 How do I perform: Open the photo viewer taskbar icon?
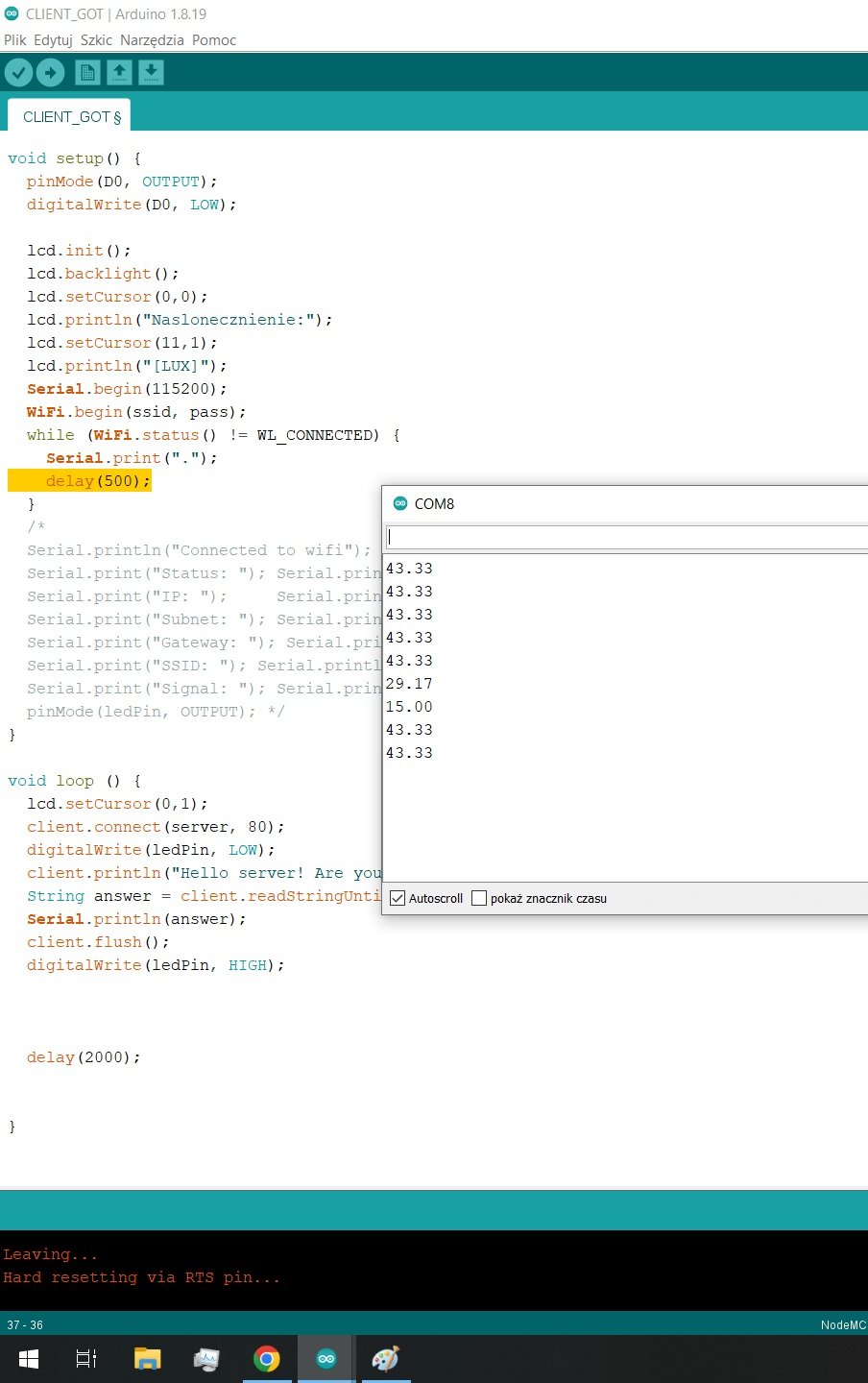[206, 1359]
